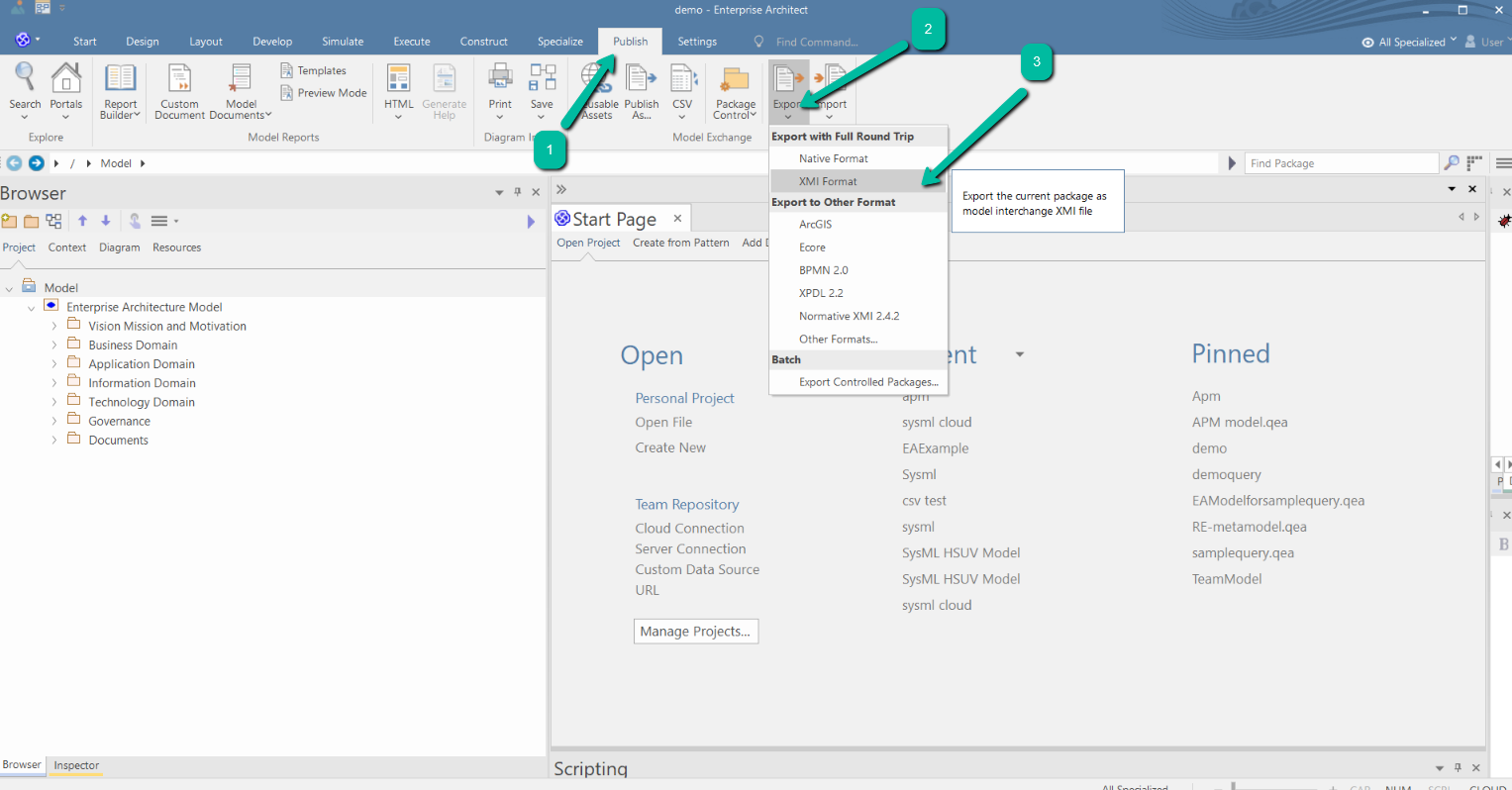Click the Find Command search box
Viewport: 1512px width, 790px height.
(x=817, y=42)
